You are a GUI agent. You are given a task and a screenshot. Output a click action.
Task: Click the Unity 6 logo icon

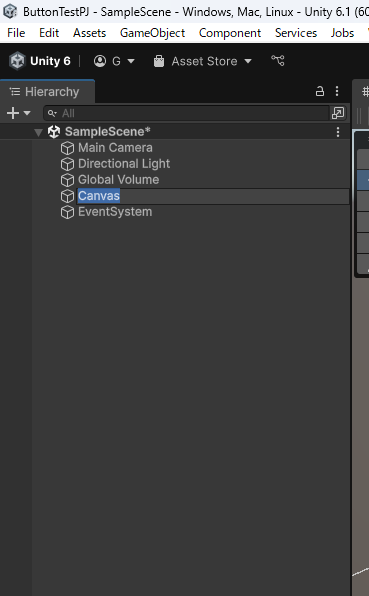tap(17, 61)
